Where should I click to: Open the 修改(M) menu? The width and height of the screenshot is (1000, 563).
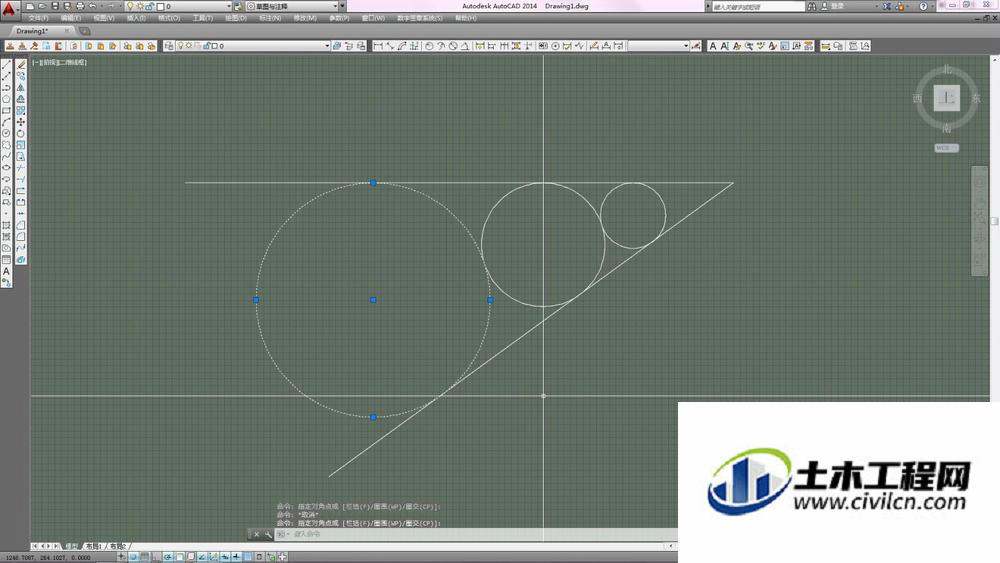coord(305,18)
